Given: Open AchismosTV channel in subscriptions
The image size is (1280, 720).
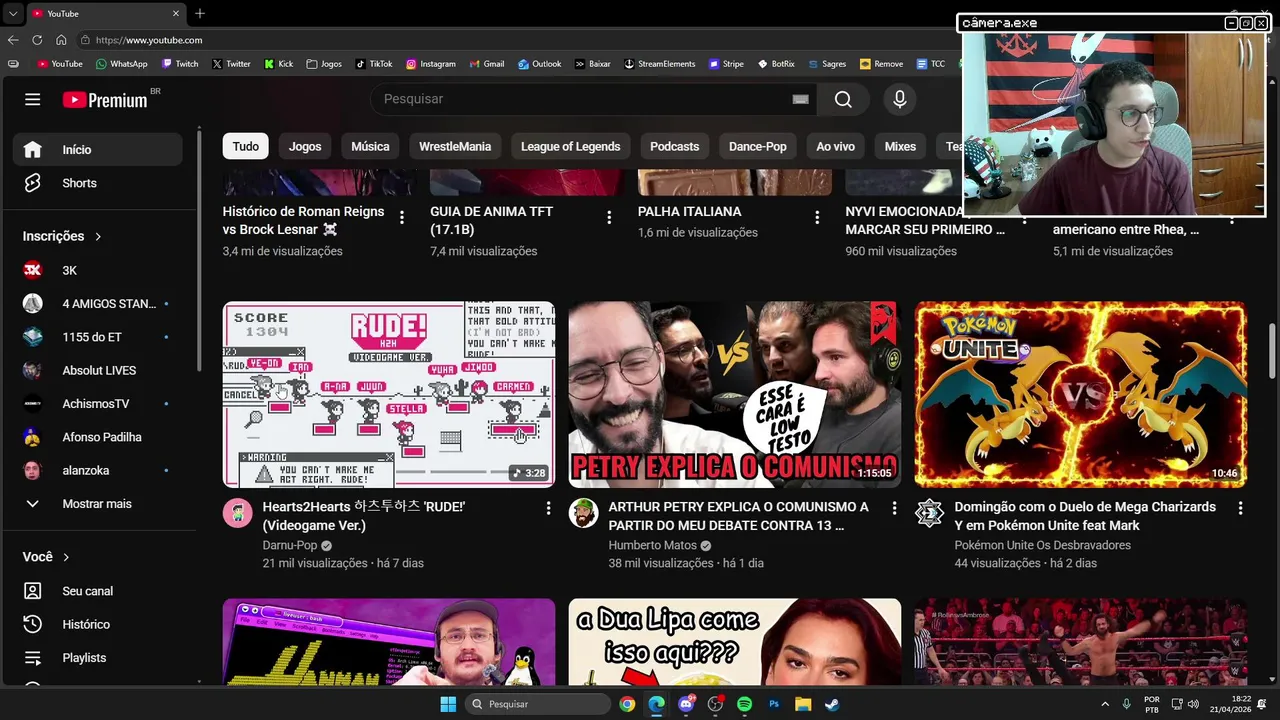Looking at the screenshot, I should point(98,404).
